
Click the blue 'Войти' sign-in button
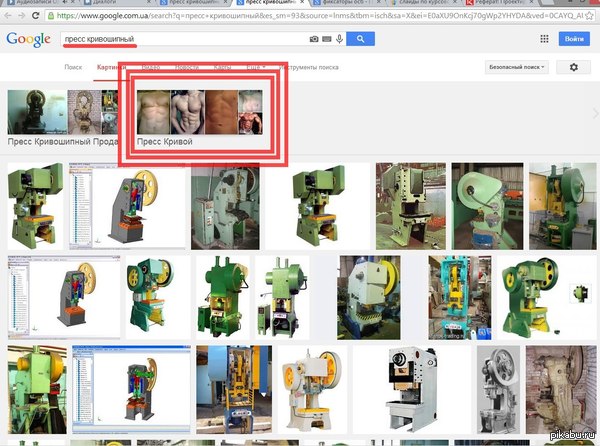coord(574,39)
